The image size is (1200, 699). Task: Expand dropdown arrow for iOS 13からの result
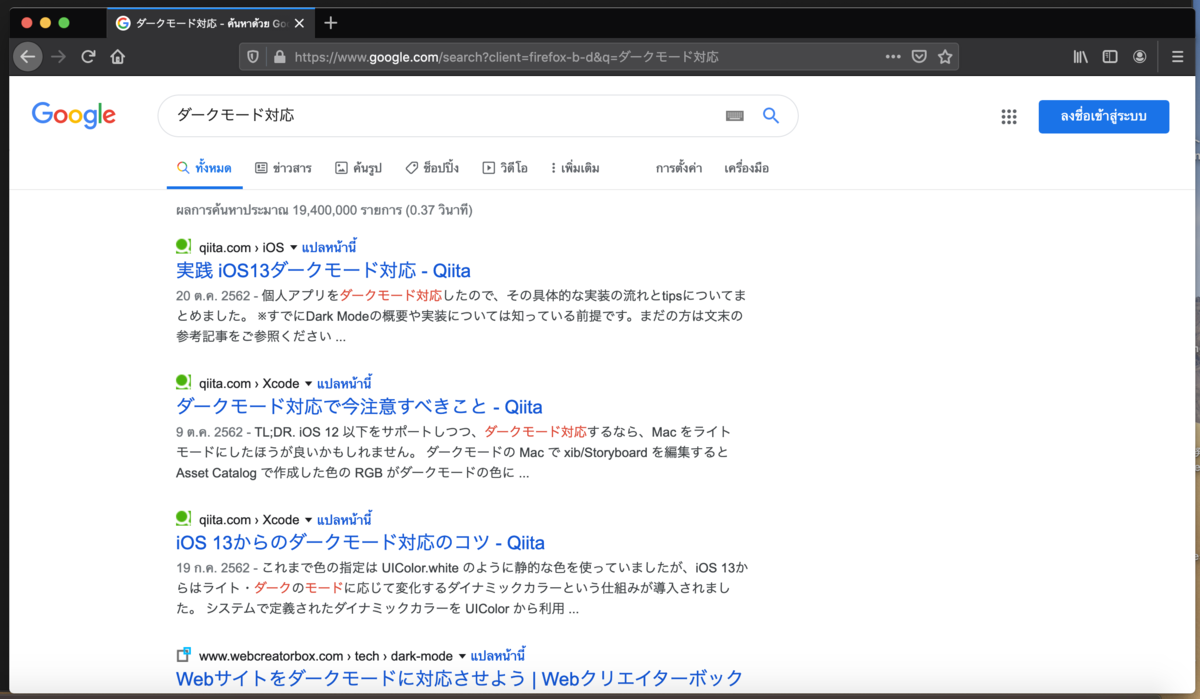click(309, 520)
